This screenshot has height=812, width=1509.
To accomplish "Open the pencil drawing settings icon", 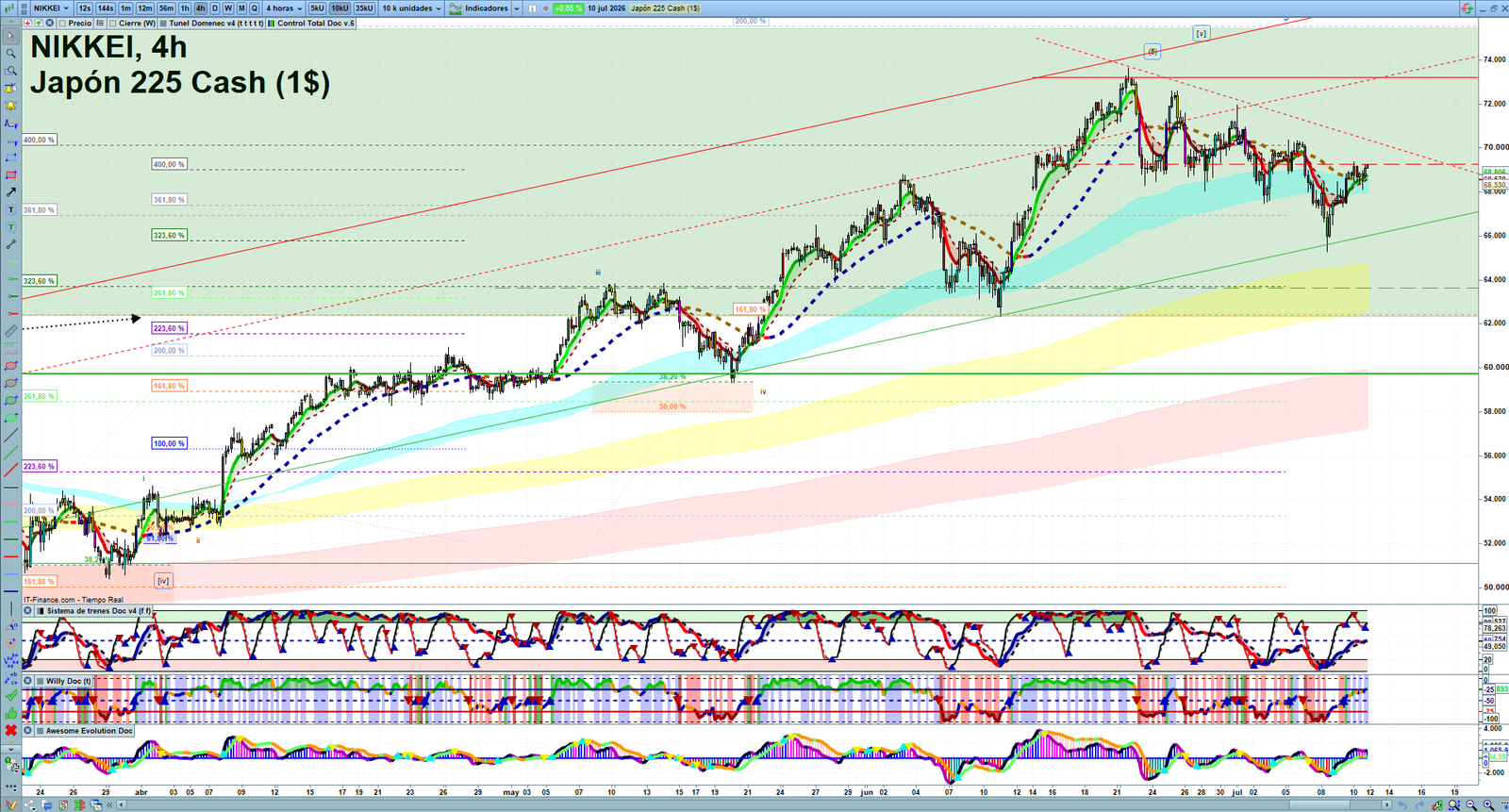I will [11, 804].
